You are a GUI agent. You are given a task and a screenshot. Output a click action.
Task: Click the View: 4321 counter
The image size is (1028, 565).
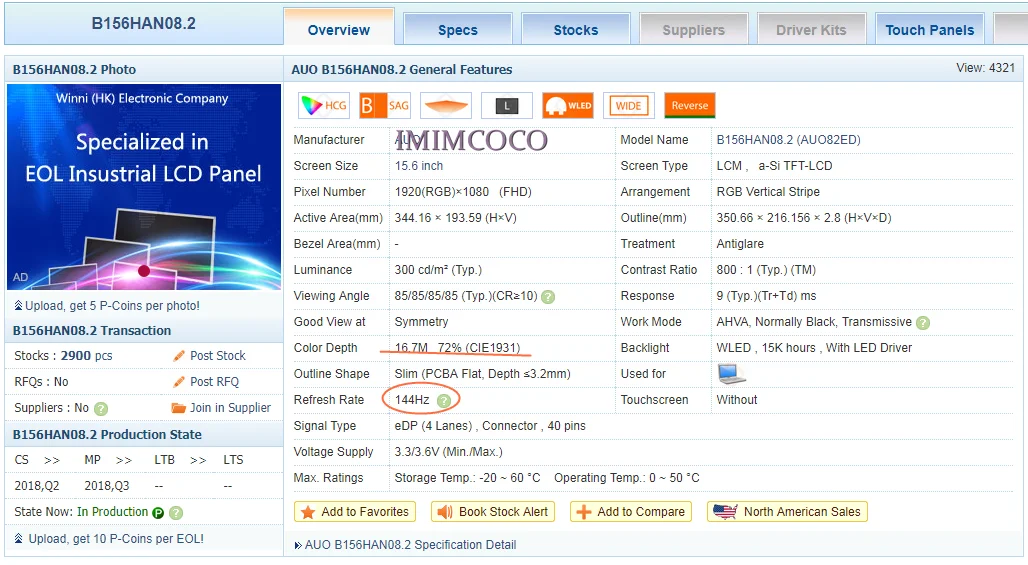click(985, 68)
